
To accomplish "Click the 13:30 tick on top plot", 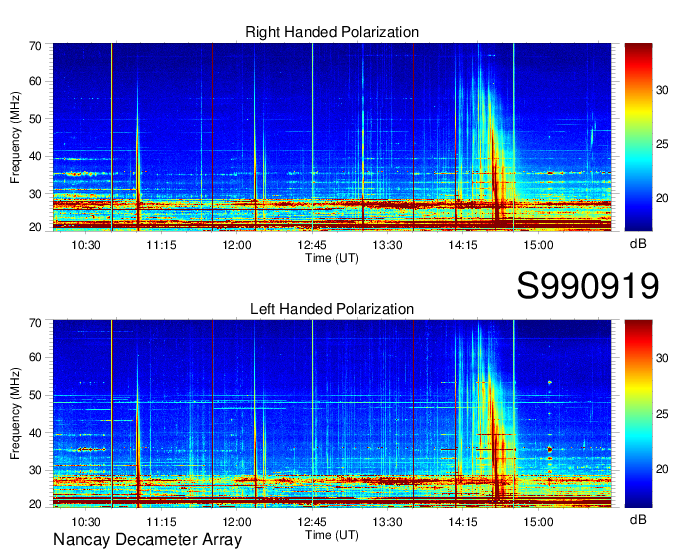I will (387, 245).
